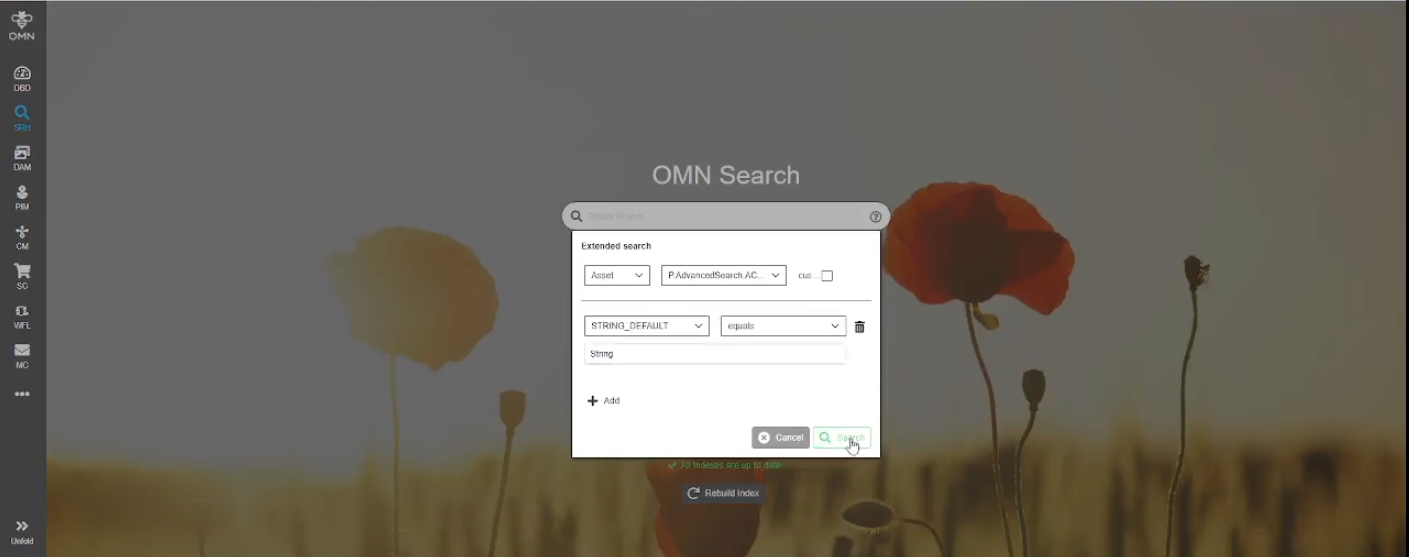This screenshot has height=557, width=1409.
Task: Click the OMN Search title
Action: pos(726,175)
